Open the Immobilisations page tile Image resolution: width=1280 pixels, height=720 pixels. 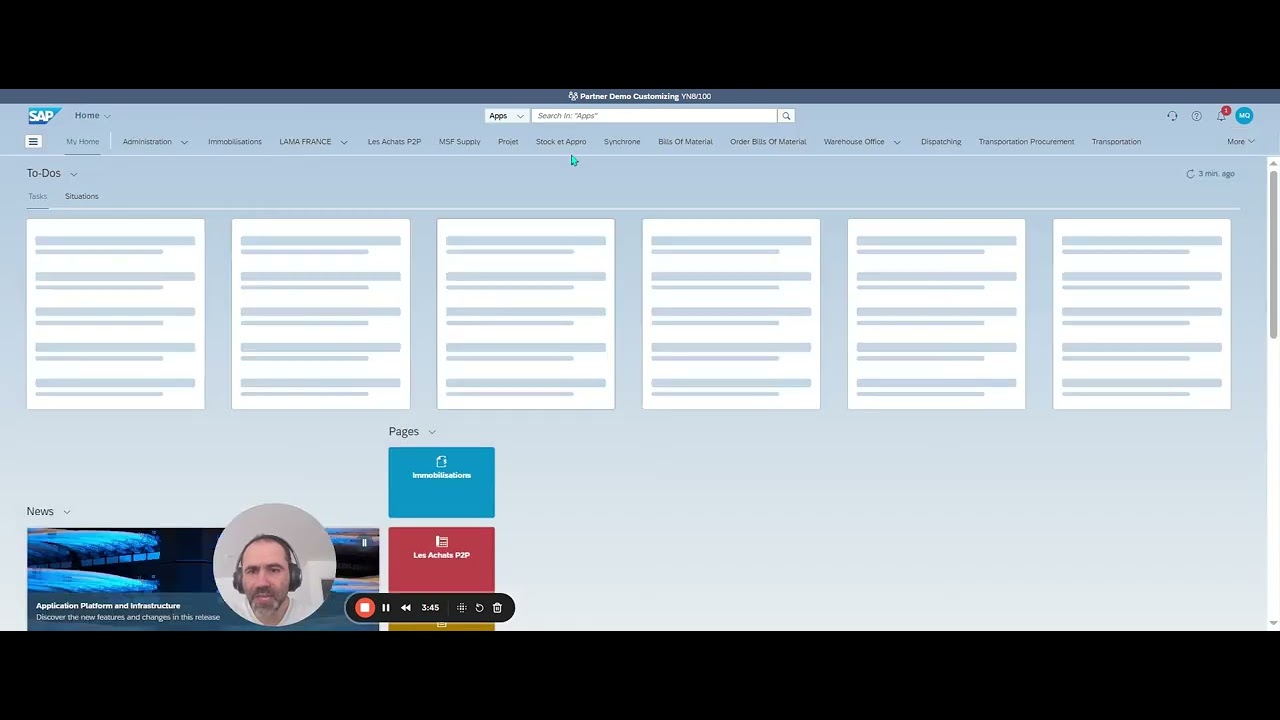[x=441, y=482]
